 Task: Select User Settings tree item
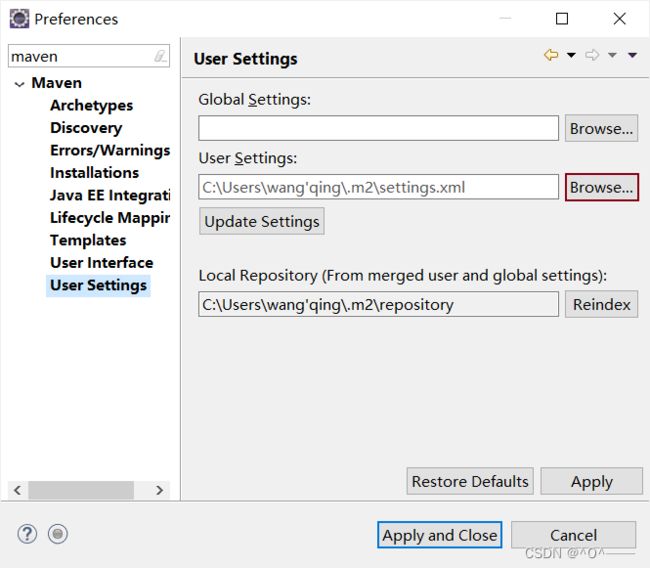click(98, 285)
